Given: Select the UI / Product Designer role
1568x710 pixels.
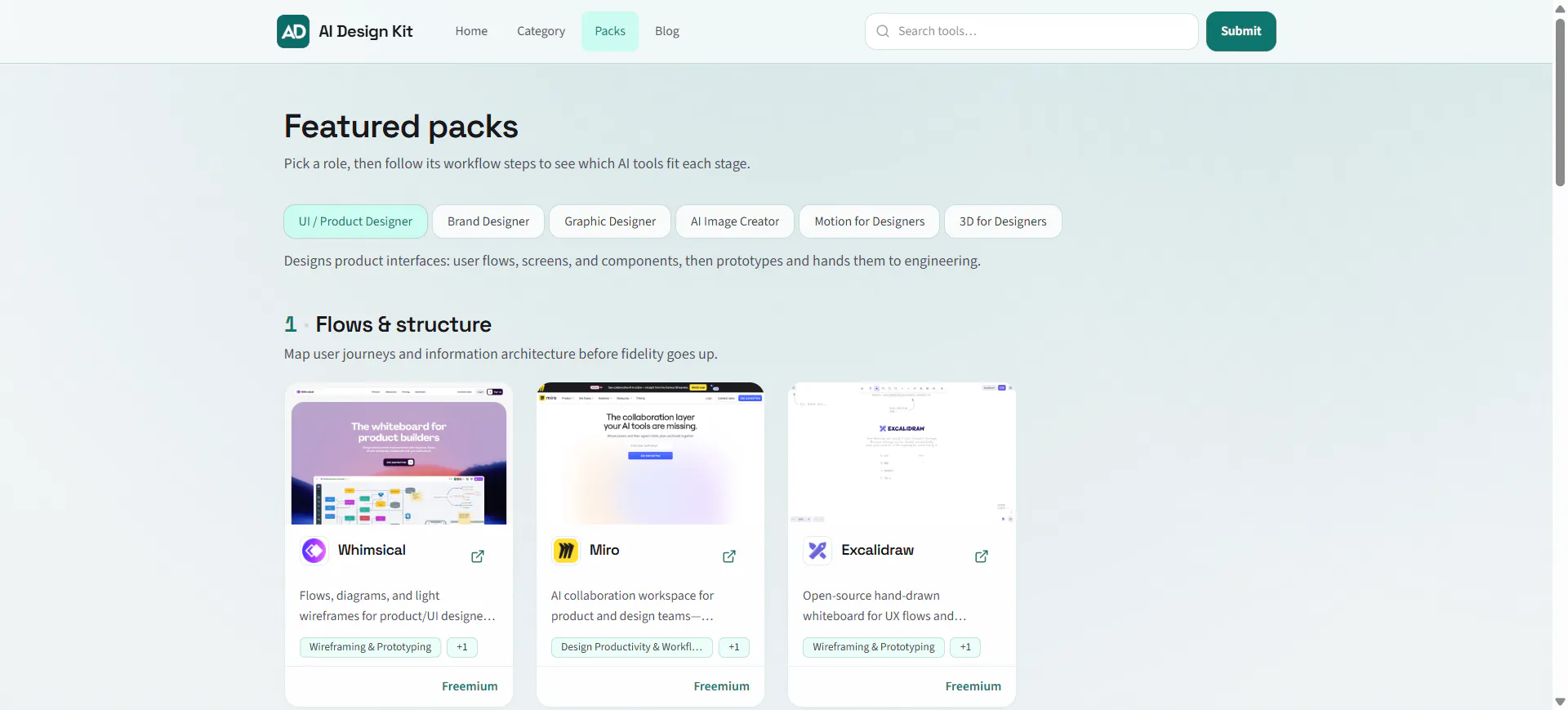Looking at the screenshot, I should click(355, 221).
